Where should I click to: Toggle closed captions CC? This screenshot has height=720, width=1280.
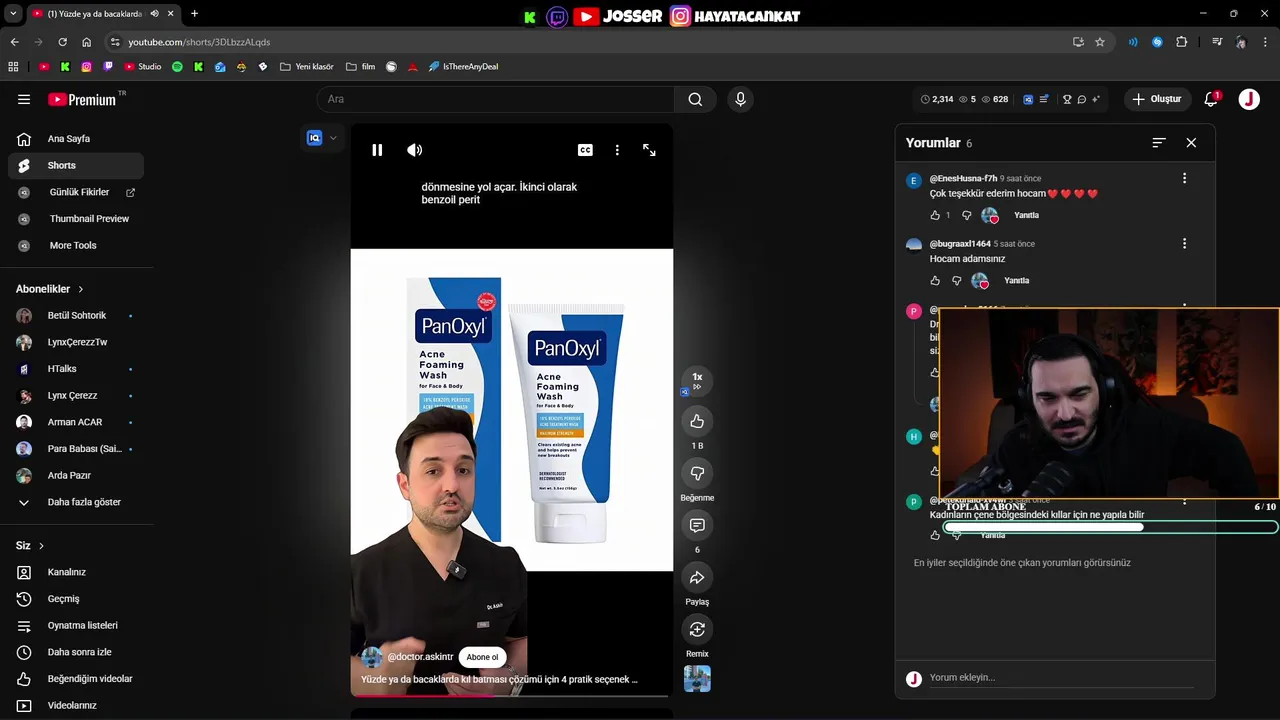click(585, 150)
